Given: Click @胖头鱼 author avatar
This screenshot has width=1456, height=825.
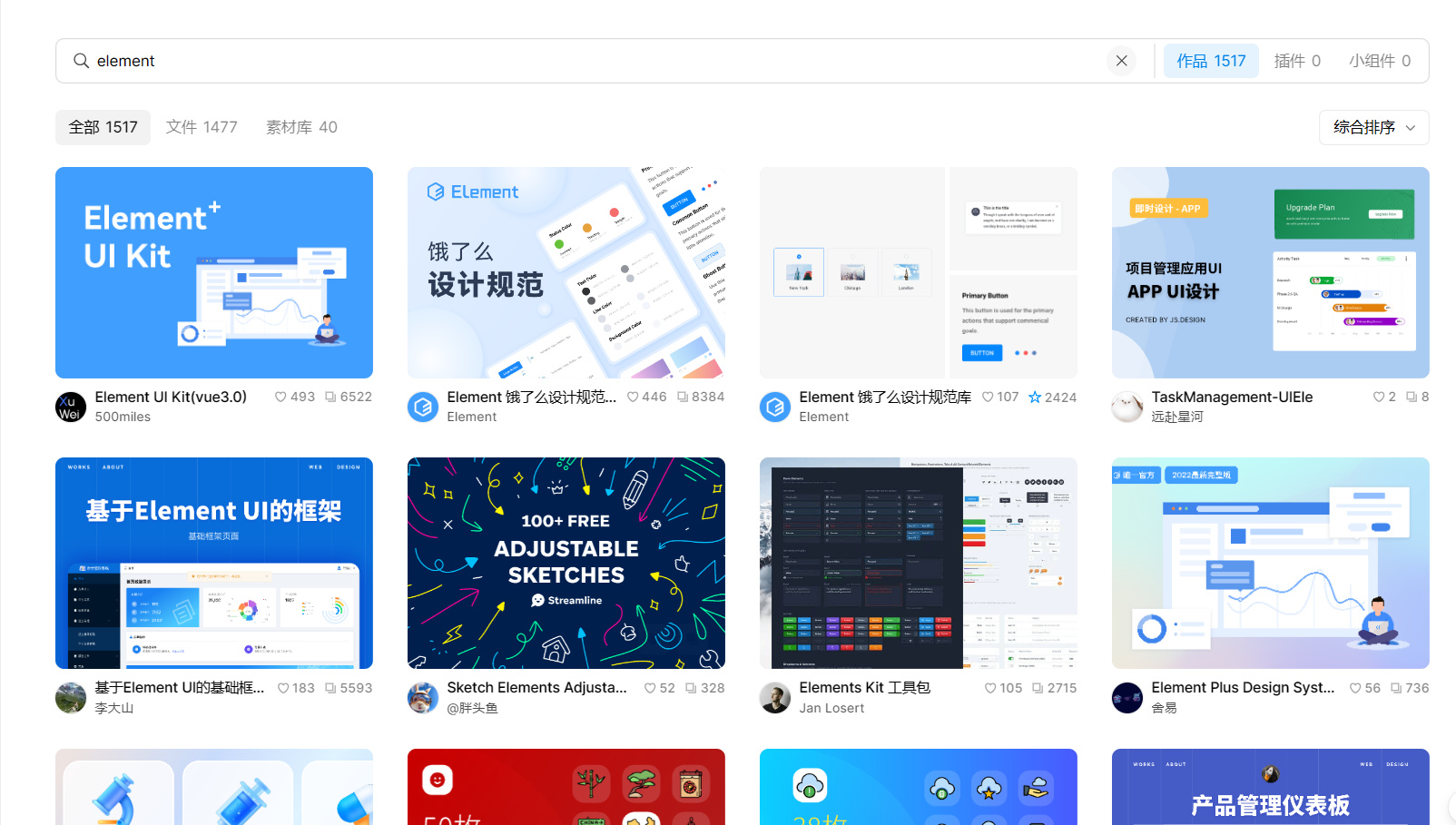Looking at the screenshot, I should pos(423,698).
